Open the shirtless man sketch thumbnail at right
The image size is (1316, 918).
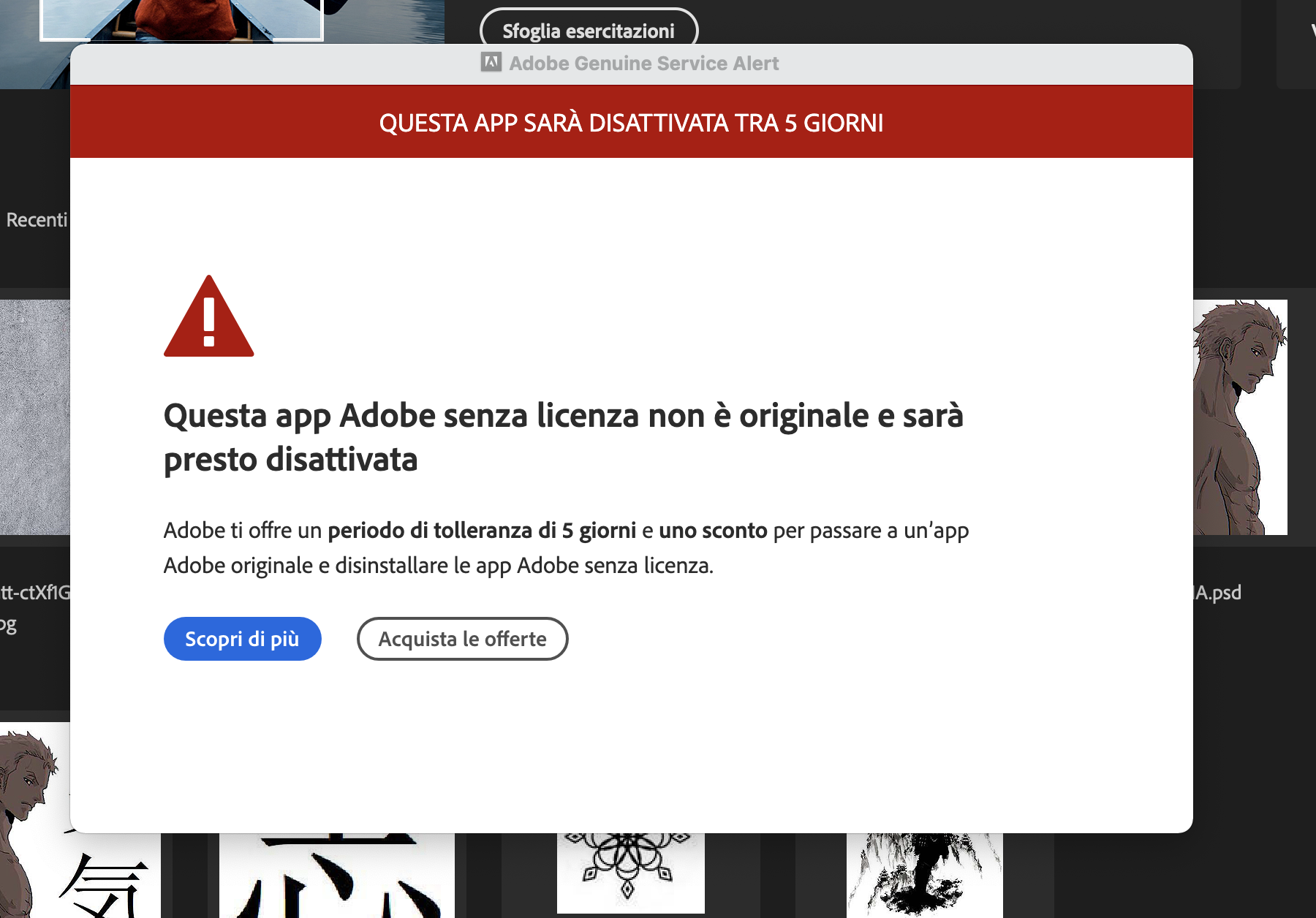[x=1240, y=417]
